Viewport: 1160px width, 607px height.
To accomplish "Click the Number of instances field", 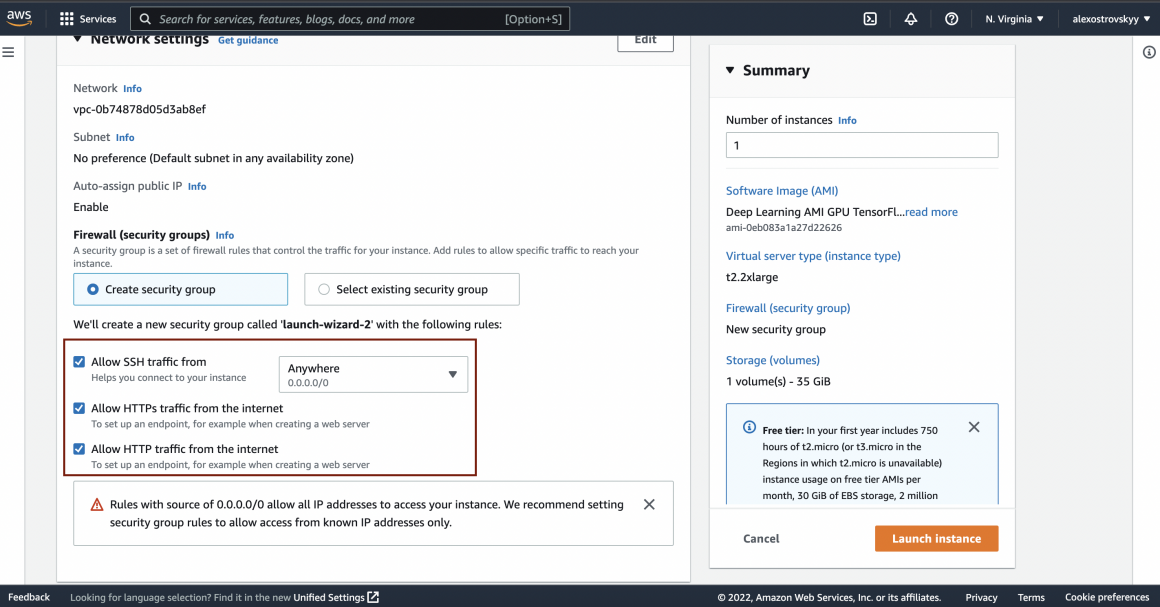I will click(x=861, y=145).
